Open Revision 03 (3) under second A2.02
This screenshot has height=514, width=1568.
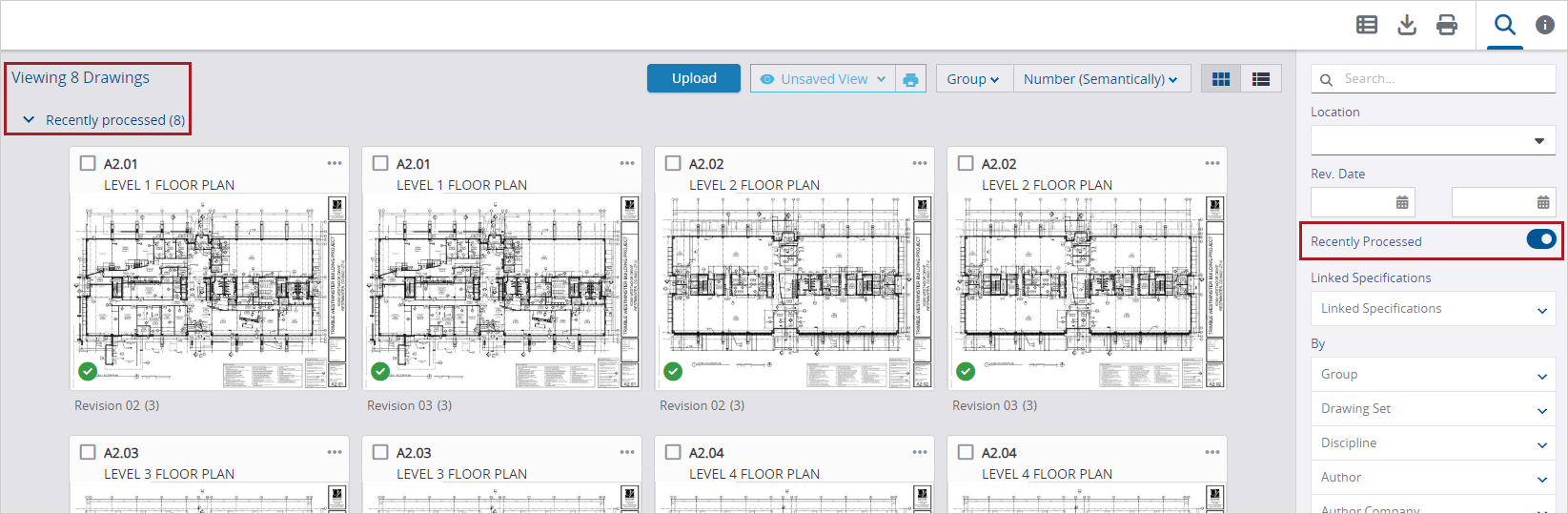point(995,405)
